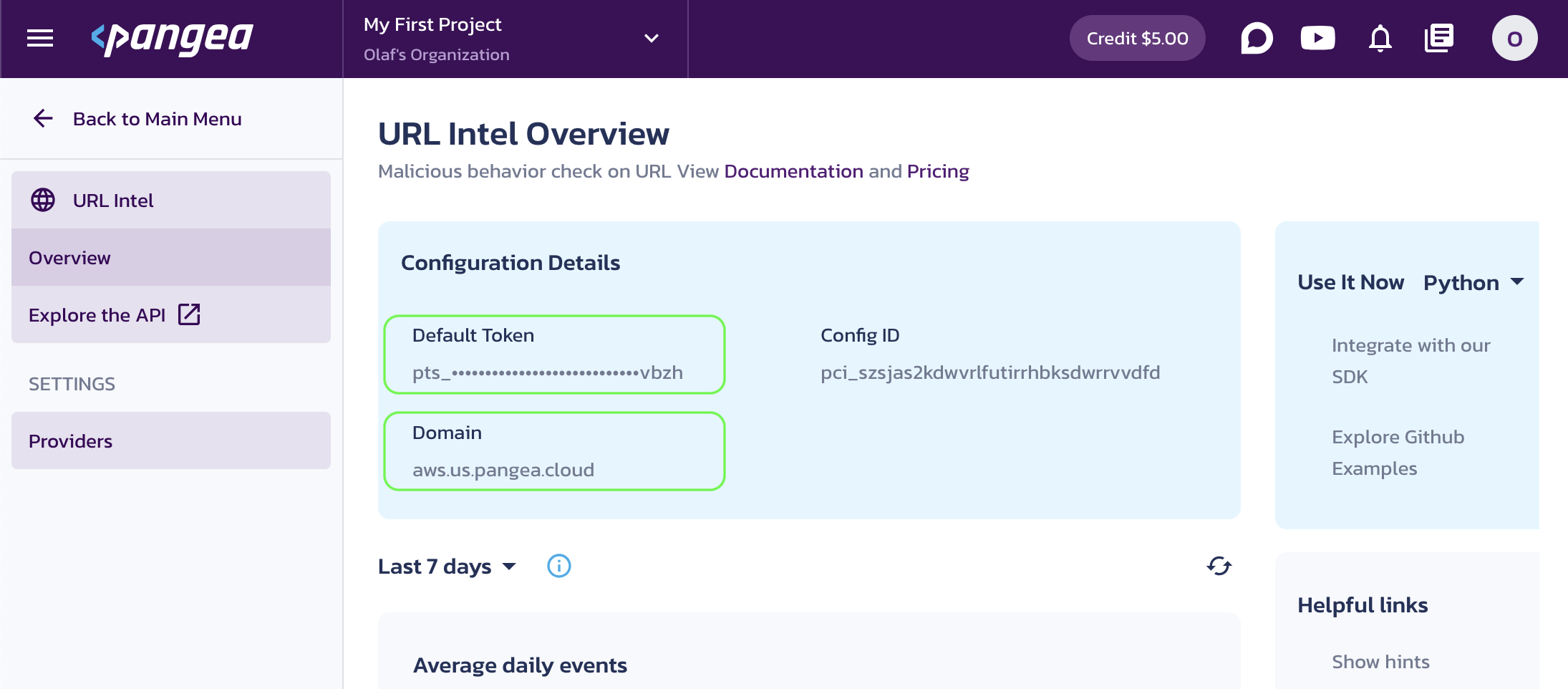Click the Config ID value pci_szsjas2kdwvrlfutirrhbksdwrrvvdfd
The width and height of the screenshot is (1568, 689).
(990, 372)
